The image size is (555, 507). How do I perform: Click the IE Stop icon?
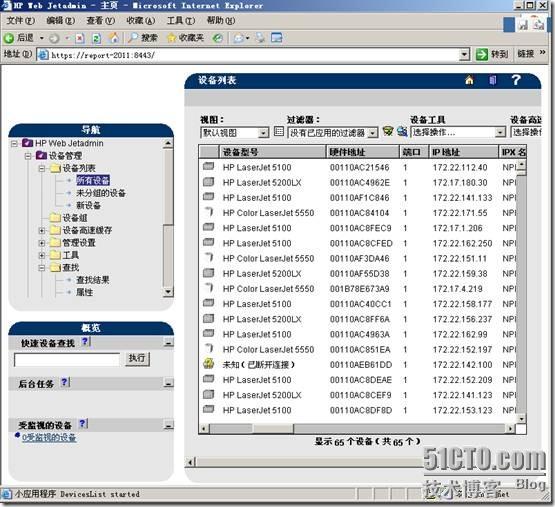80,38
